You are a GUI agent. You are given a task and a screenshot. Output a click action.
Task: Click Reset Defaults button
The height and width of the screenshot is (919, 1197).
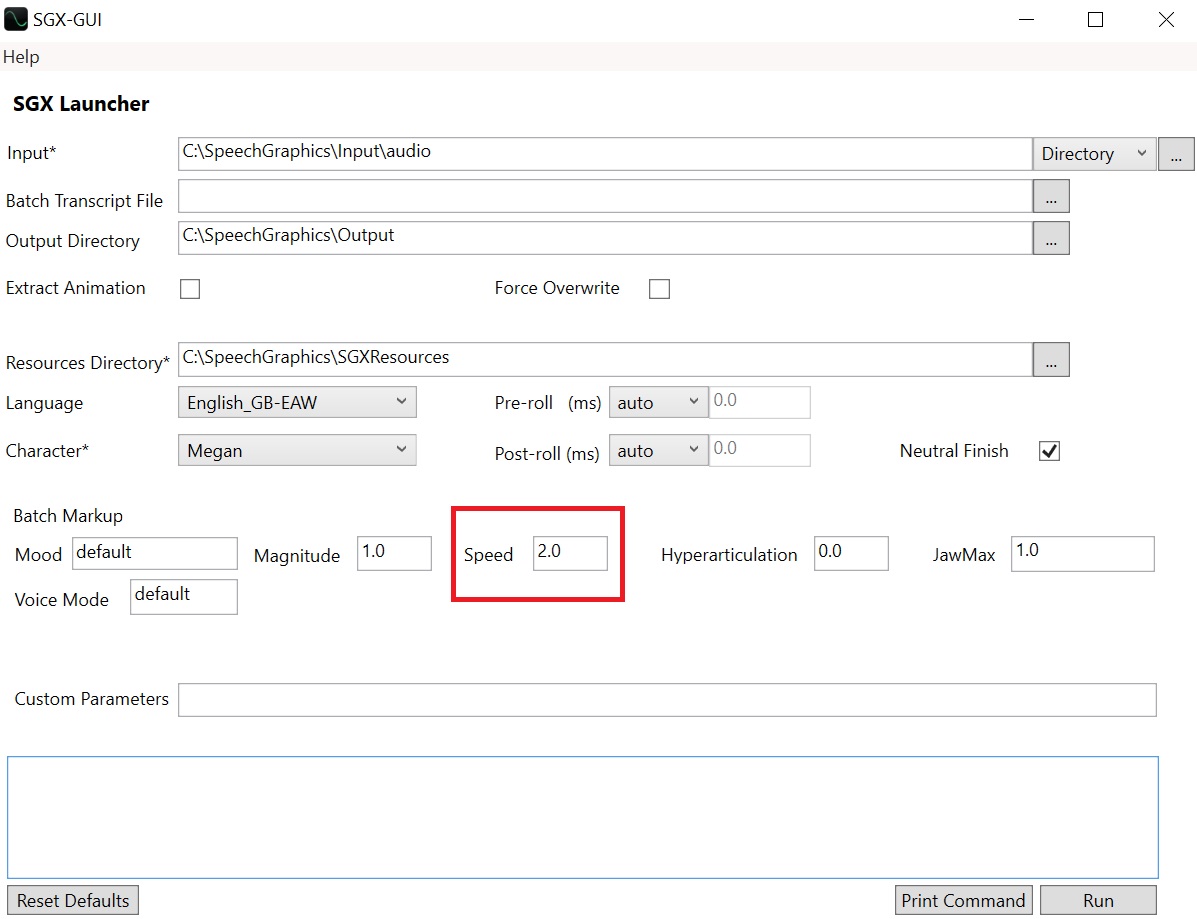73,900
